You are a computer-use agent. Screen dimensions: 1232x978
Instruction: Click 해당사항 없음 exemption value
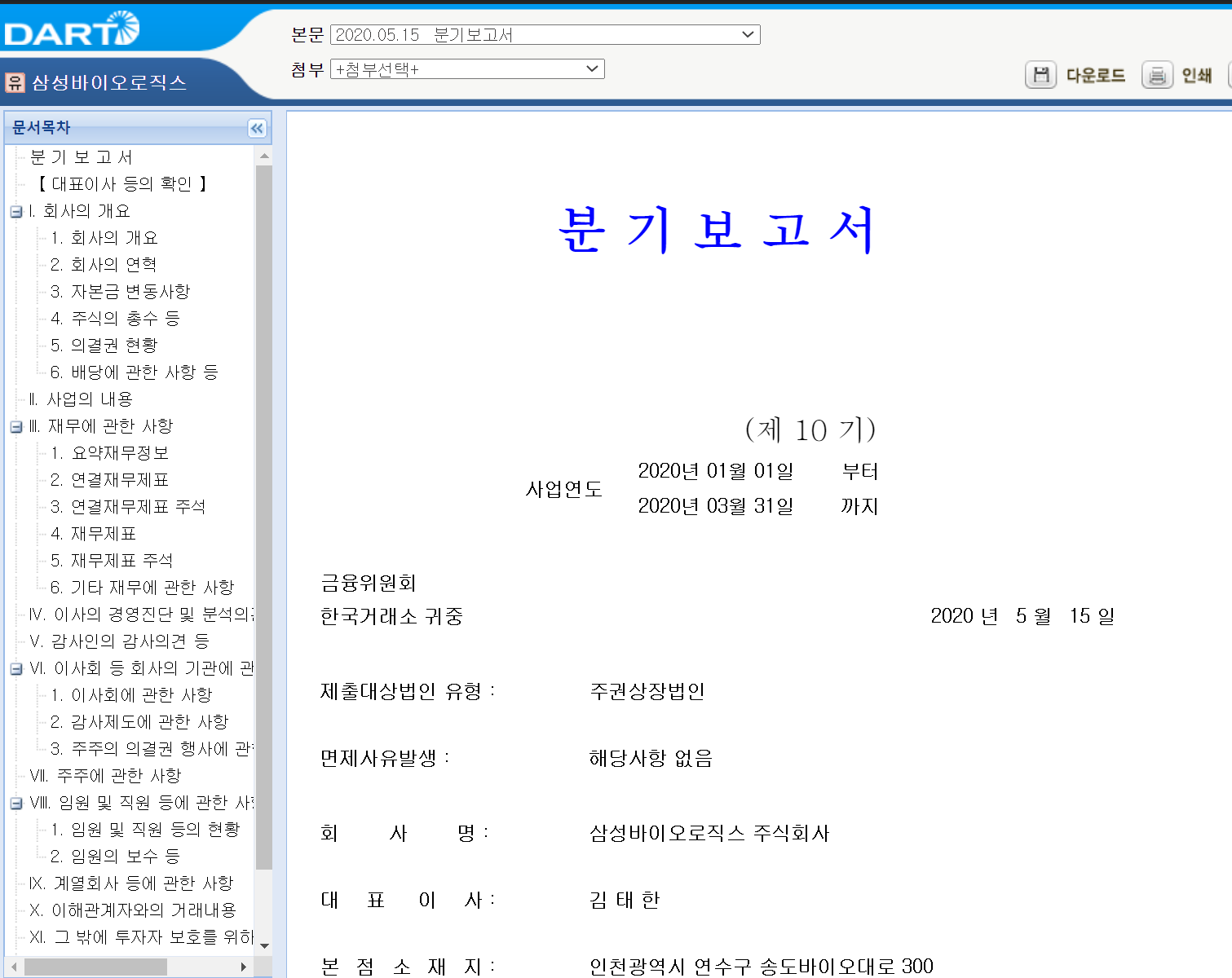click(x=651, y=759)
